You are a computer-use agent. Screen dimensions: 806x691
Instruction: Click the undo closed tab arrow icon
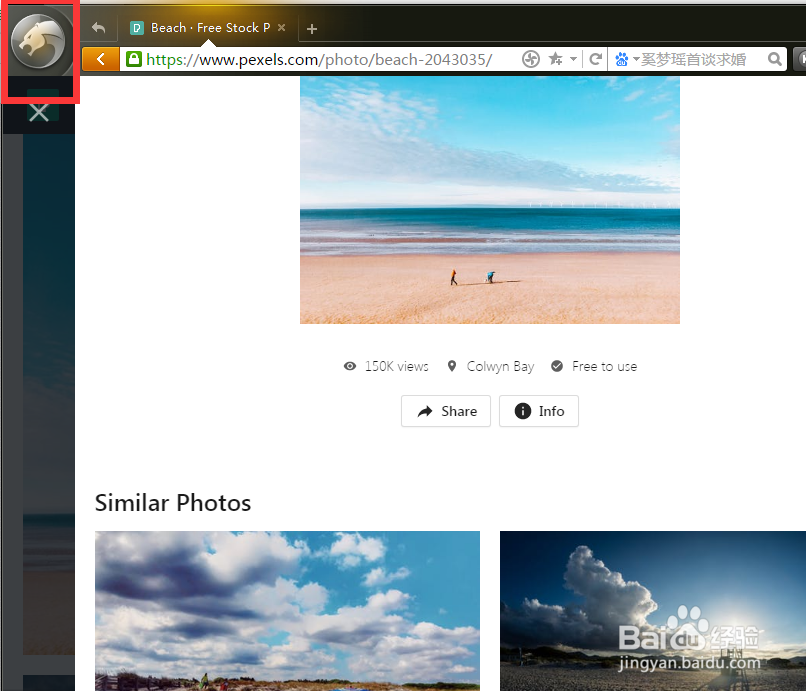pos(98,28)
